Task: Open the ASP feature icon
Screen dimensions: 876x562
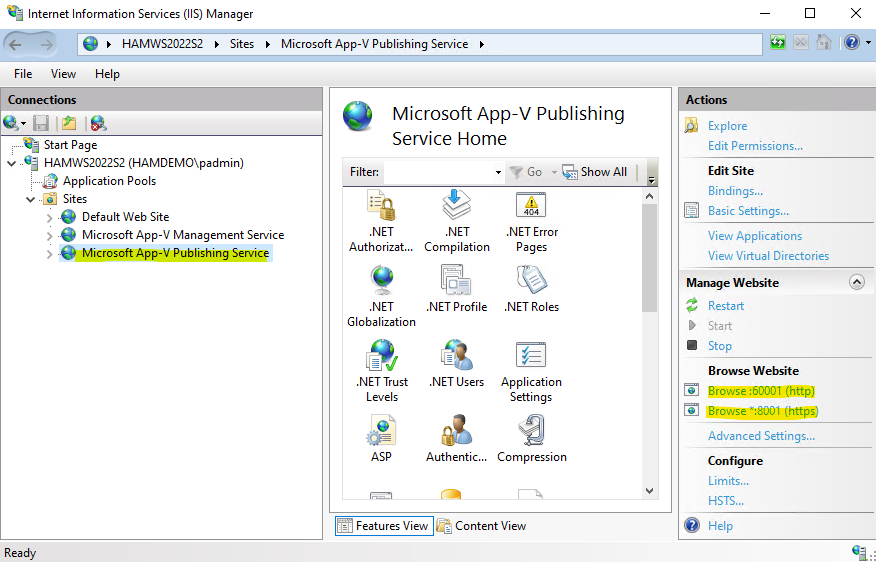Action: pyautogui.click(x=382, y=430)
